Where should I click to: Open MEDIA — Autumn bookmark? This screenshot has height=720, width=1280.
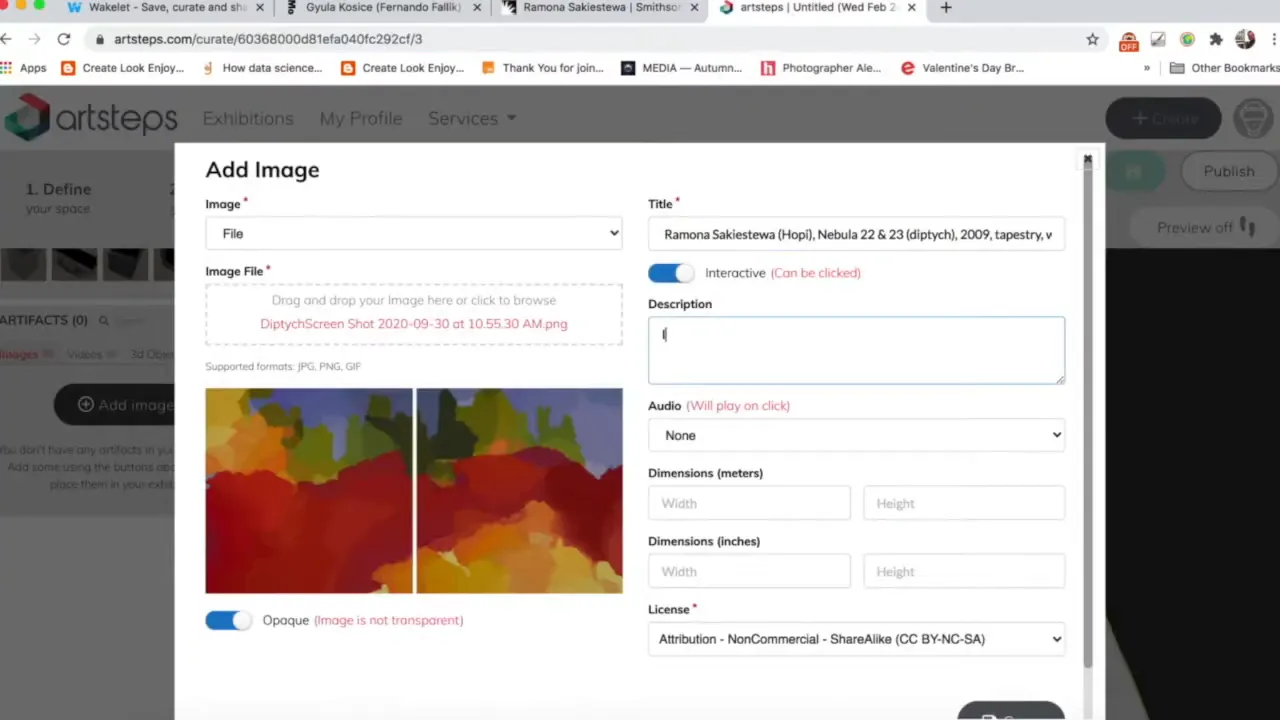point(681,68)
